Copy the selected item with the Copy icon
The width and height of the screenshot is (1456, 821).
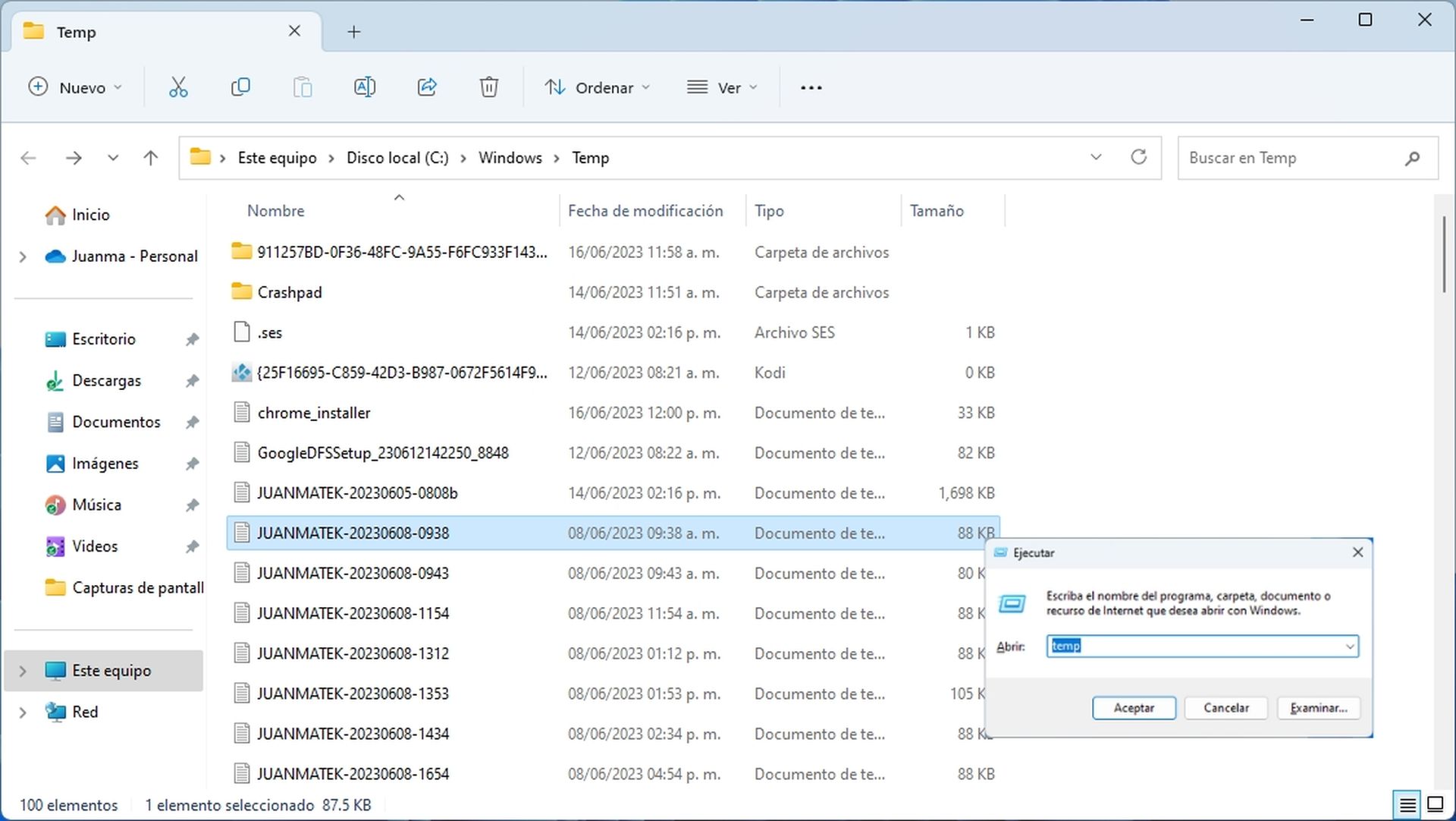tap(240, 87)
